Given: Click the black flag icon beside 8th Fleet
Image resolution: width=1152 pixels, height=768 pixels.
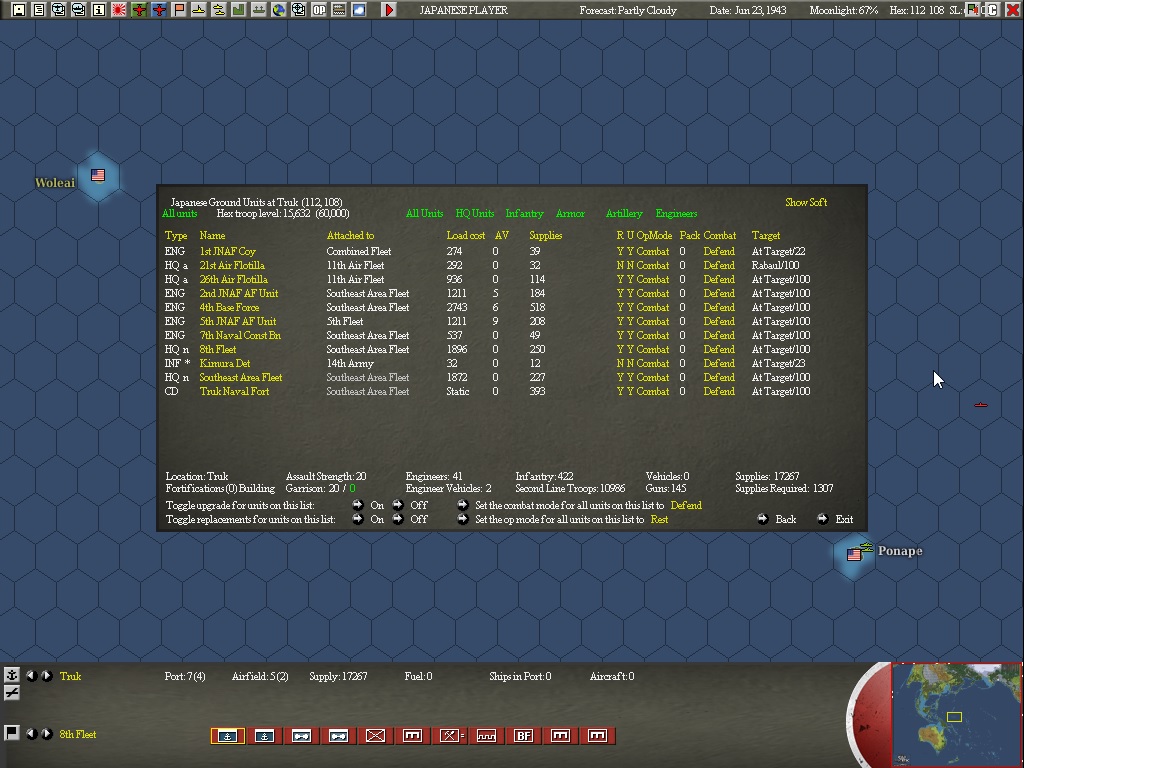Looking at the screenshot, I should click(x=11, y=733).
